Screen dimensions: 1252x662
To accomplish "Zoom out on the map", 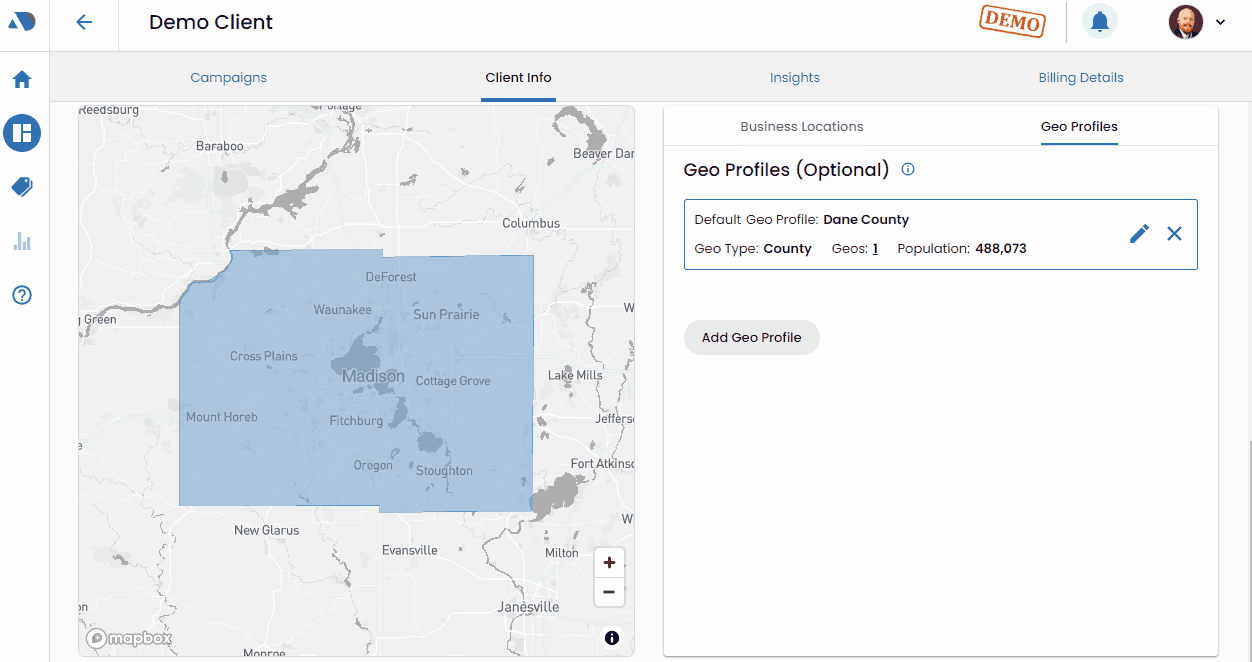I will click(x=609, y=592).
